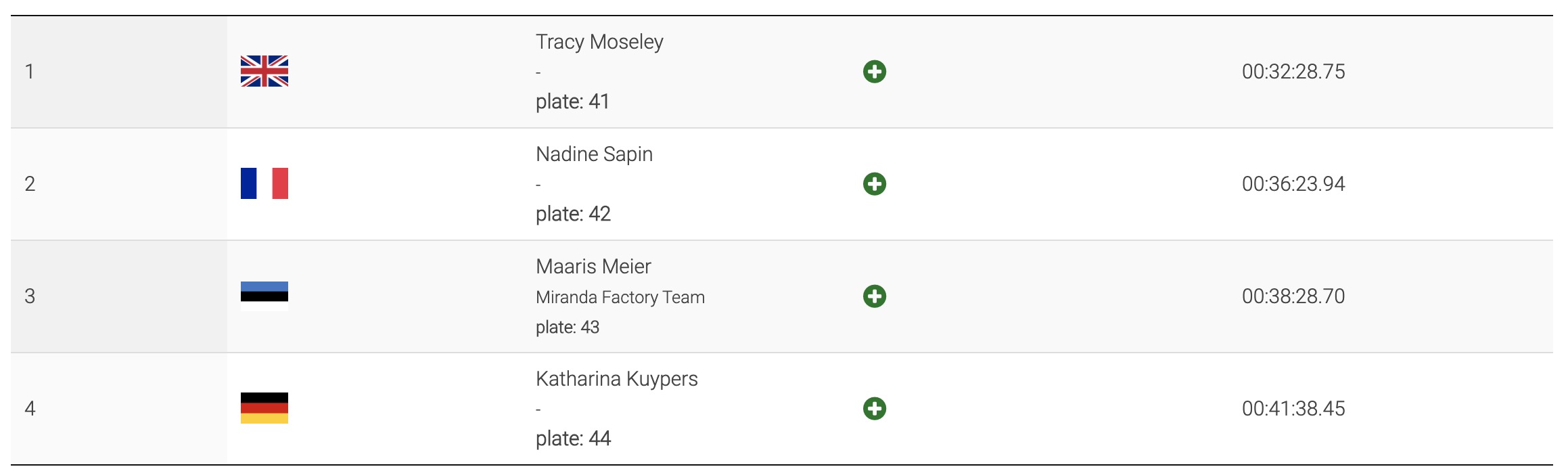
Task: Open rider Nadine Sapin's name
Action: pos(594,154)
